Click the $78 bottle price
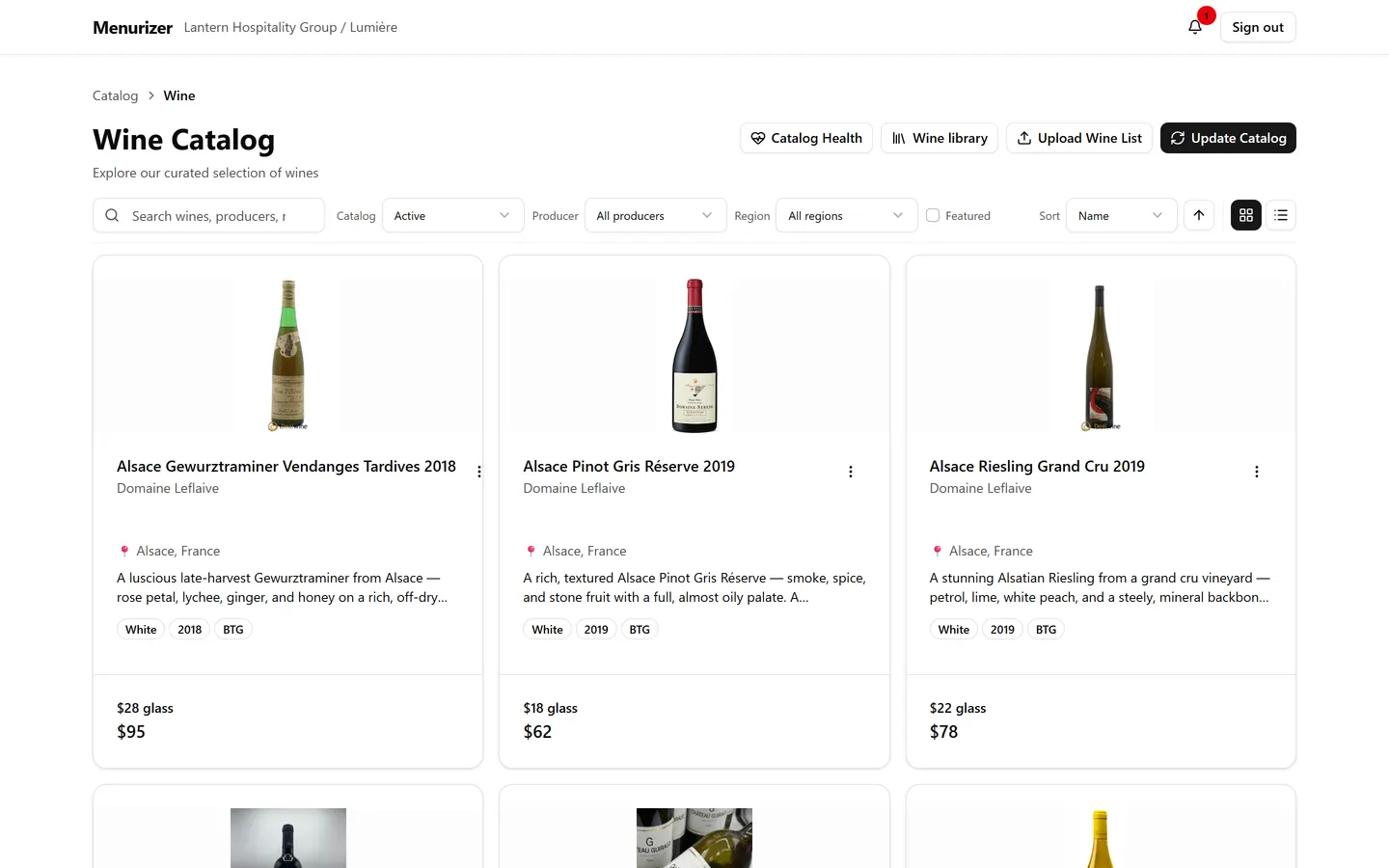Screen dimensions: 1389x868 944,732
